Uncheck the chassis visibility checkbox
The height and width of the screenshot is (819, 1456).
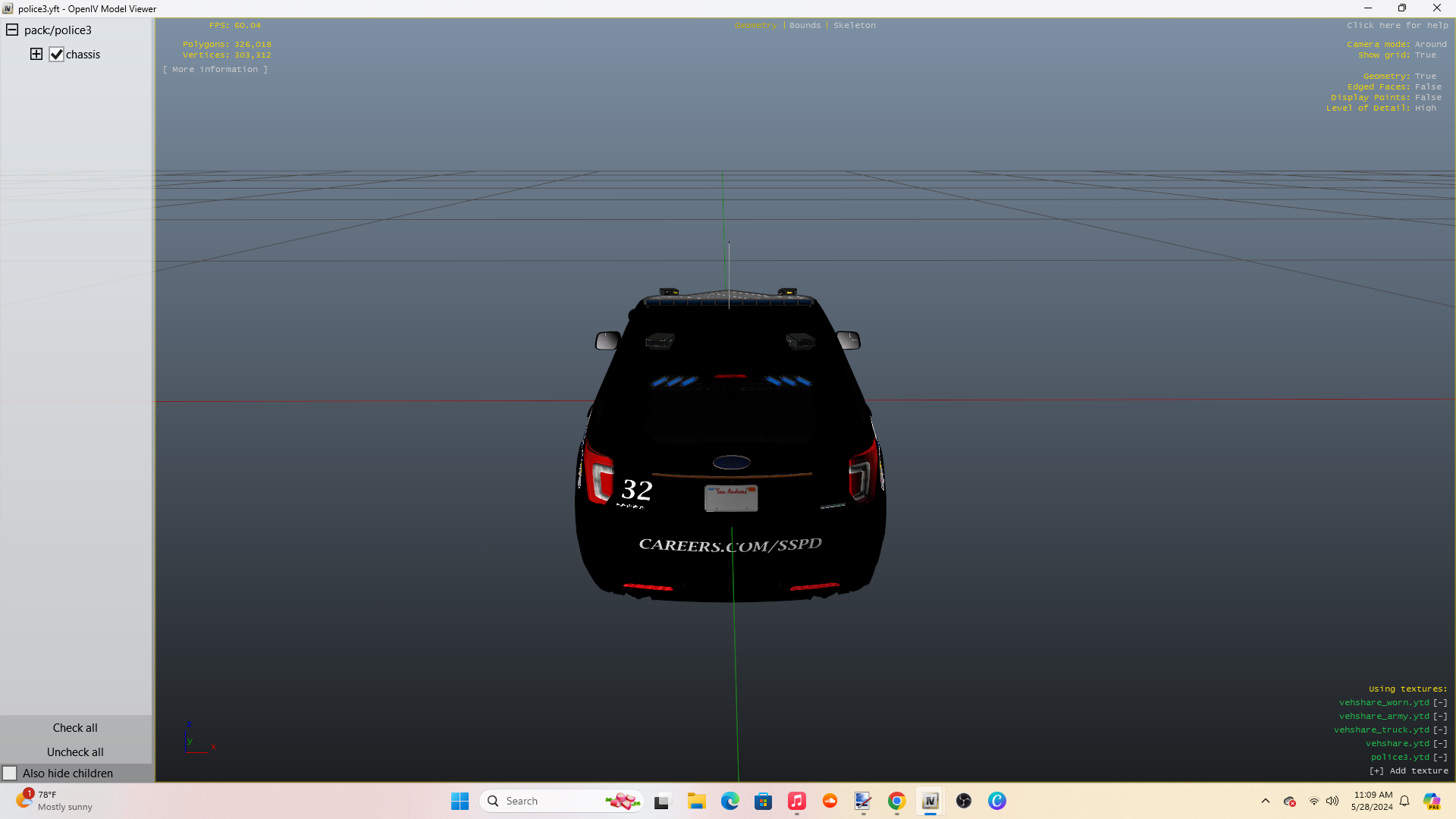pos(56,55)
